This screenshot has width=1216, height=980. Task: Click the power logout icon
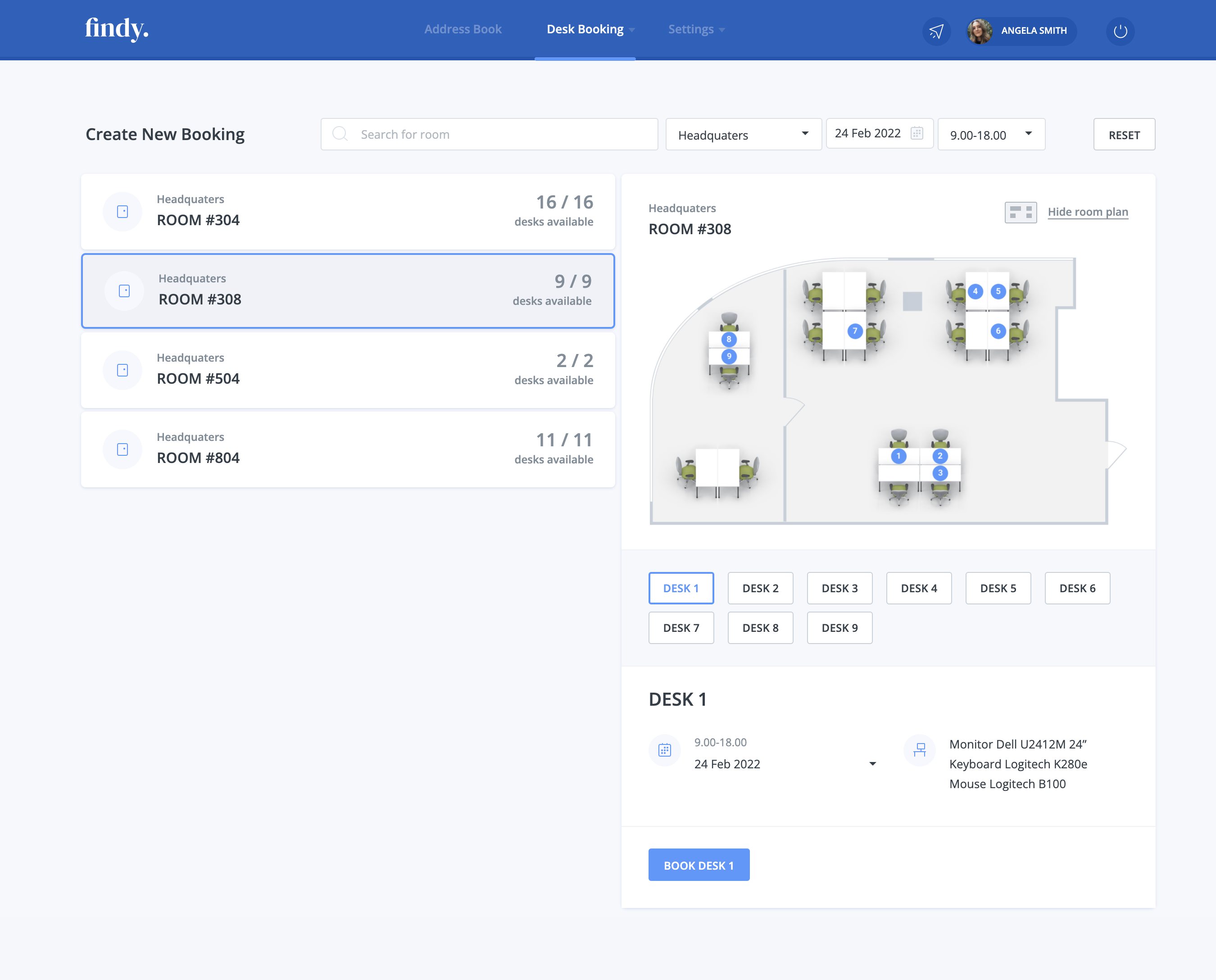1120,31
